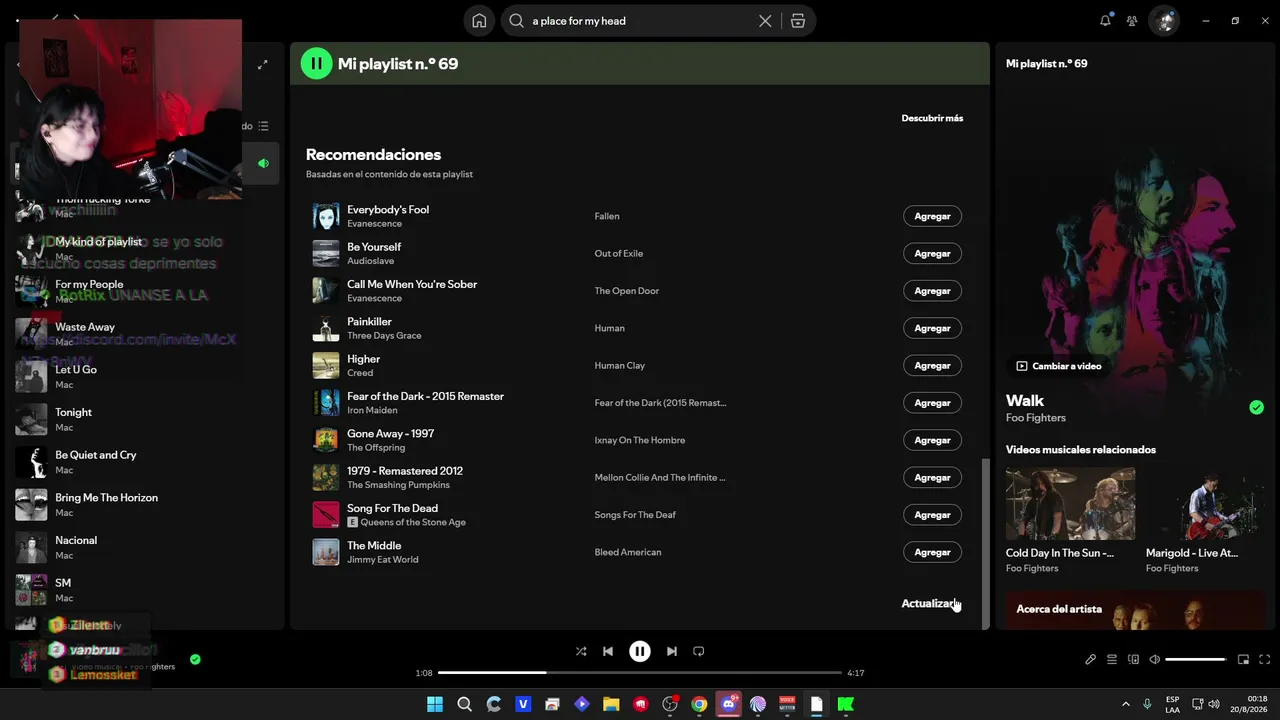1280x720 pixels.
Task: Click the 'Painkiller' album art
Action: pos(326,328)
